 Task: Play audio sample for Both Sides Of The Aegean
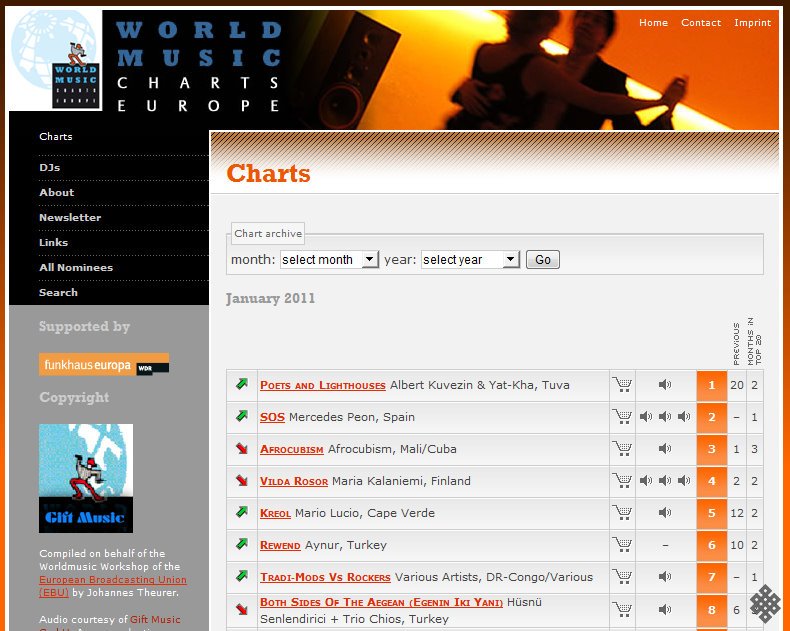[665, 609]
